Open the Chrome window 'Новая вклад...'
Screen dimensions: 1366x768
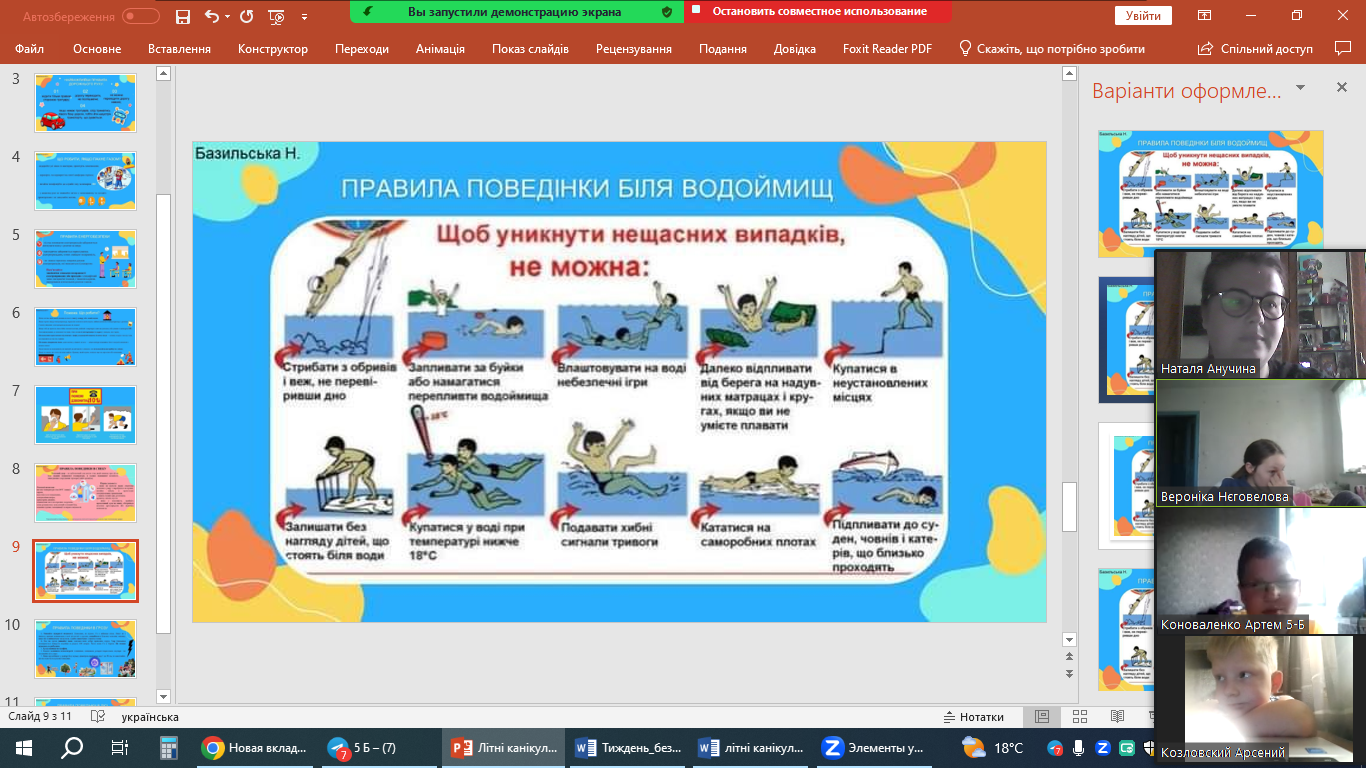254,747
